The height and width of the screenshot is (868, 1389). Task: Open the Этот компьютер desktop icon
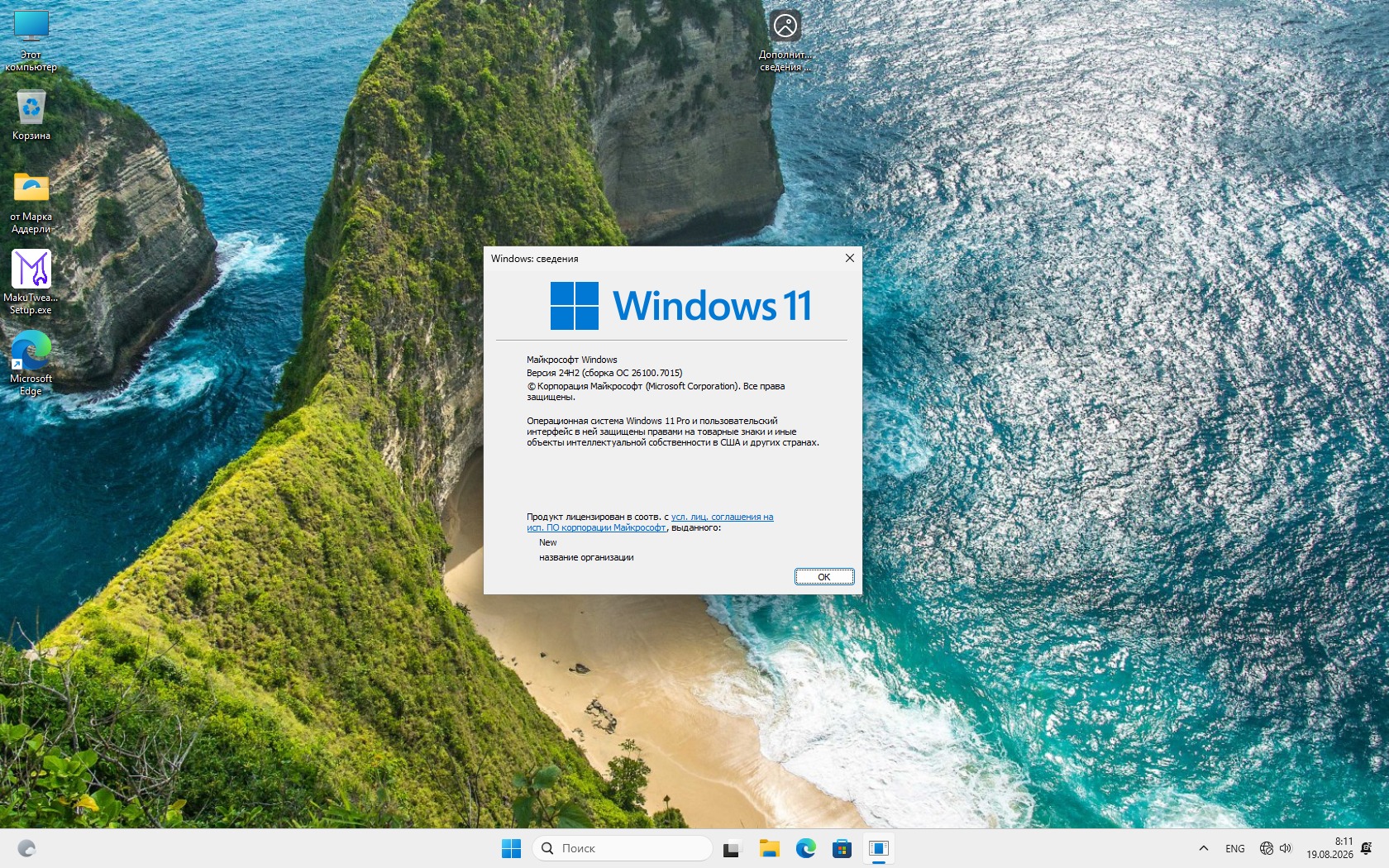(x=31, y=40)
